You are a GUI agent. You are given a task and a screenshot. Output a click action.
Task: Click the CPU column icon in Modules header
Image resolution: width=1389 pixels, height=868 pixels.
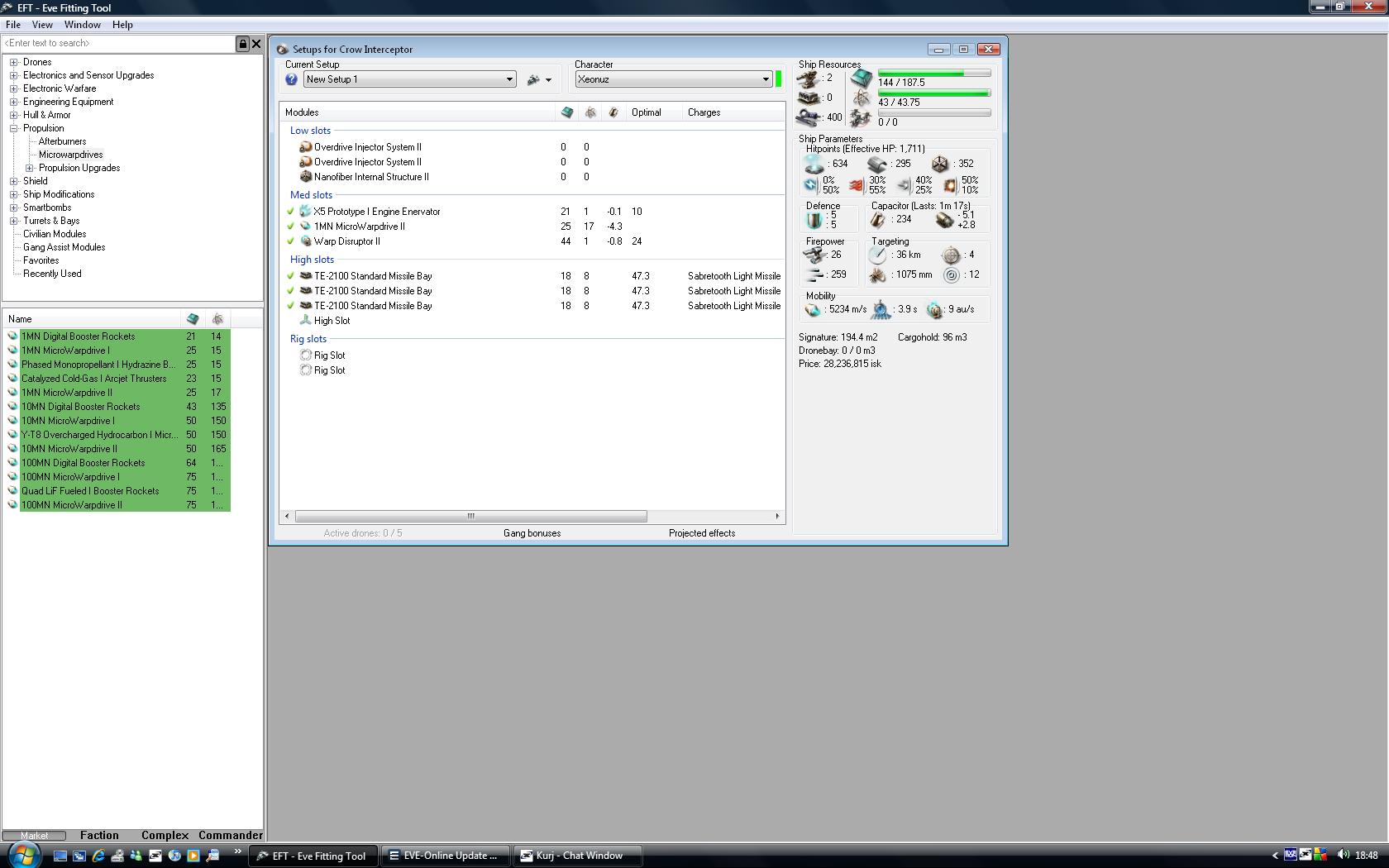(567, 112)
